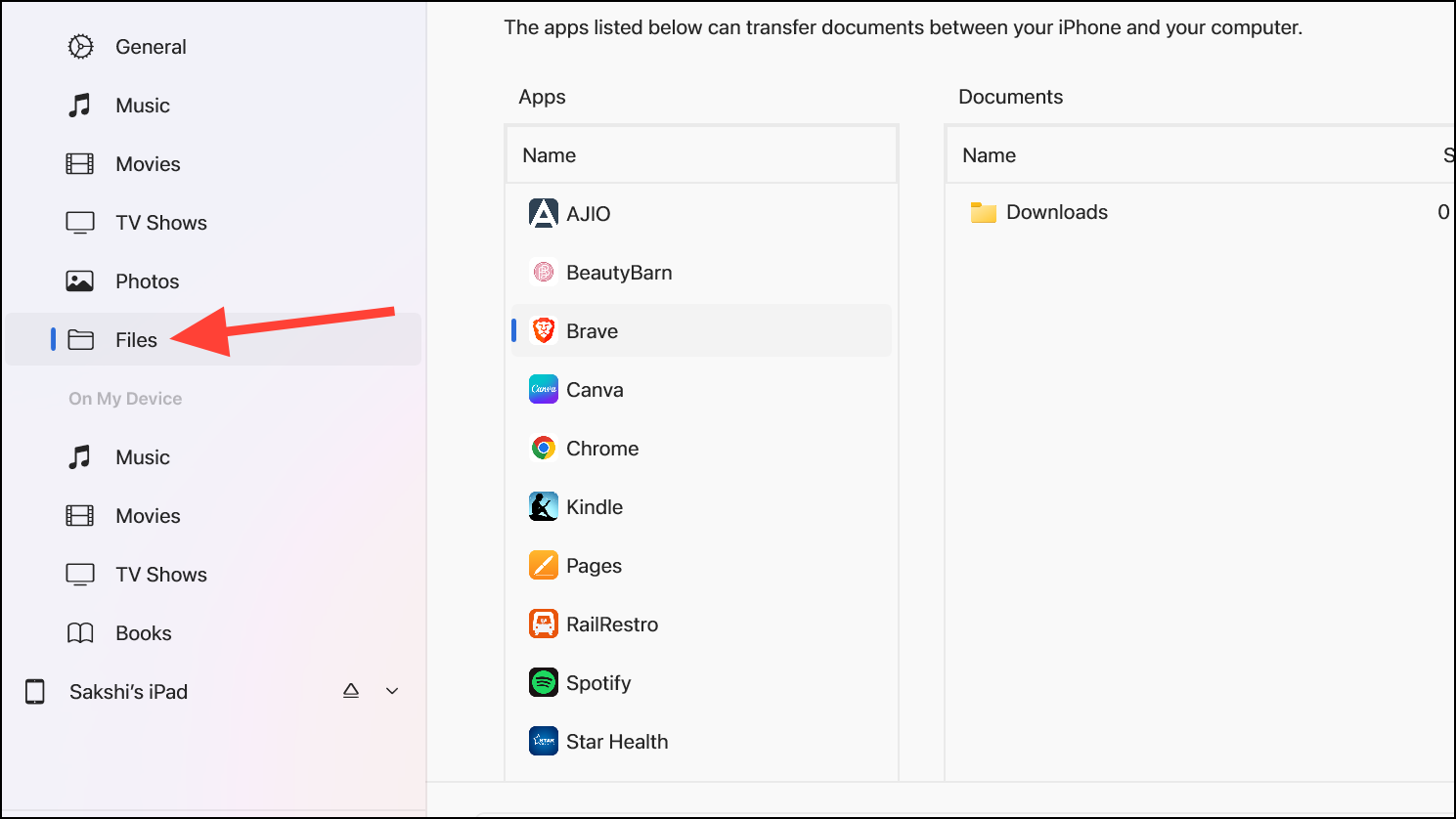The image size is (1456, 819).
Task: Click the Spotify app icon
Action: [544, 682]
